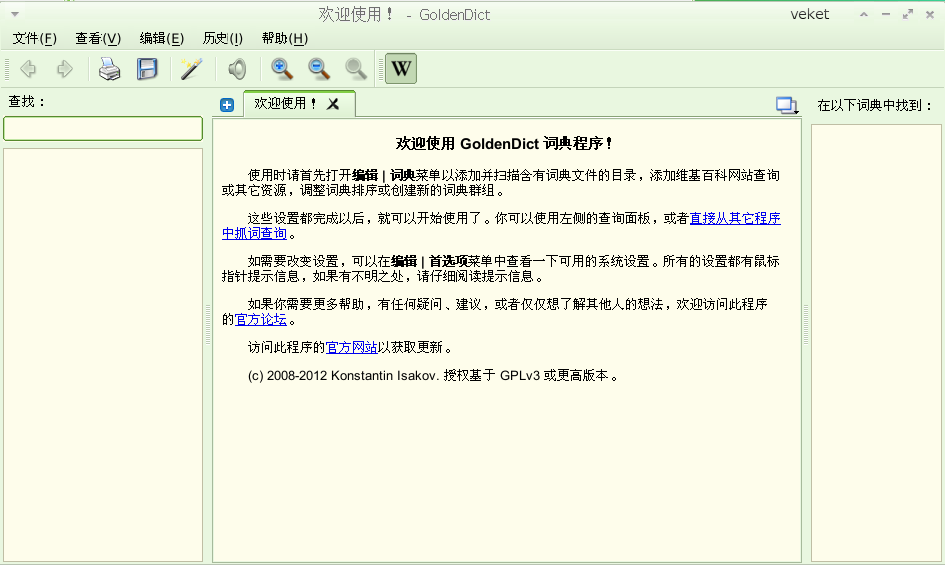Reset zoom with the plain magnifier icon
The height and width of the screenshot is (566, 945).
coord(356,69)
